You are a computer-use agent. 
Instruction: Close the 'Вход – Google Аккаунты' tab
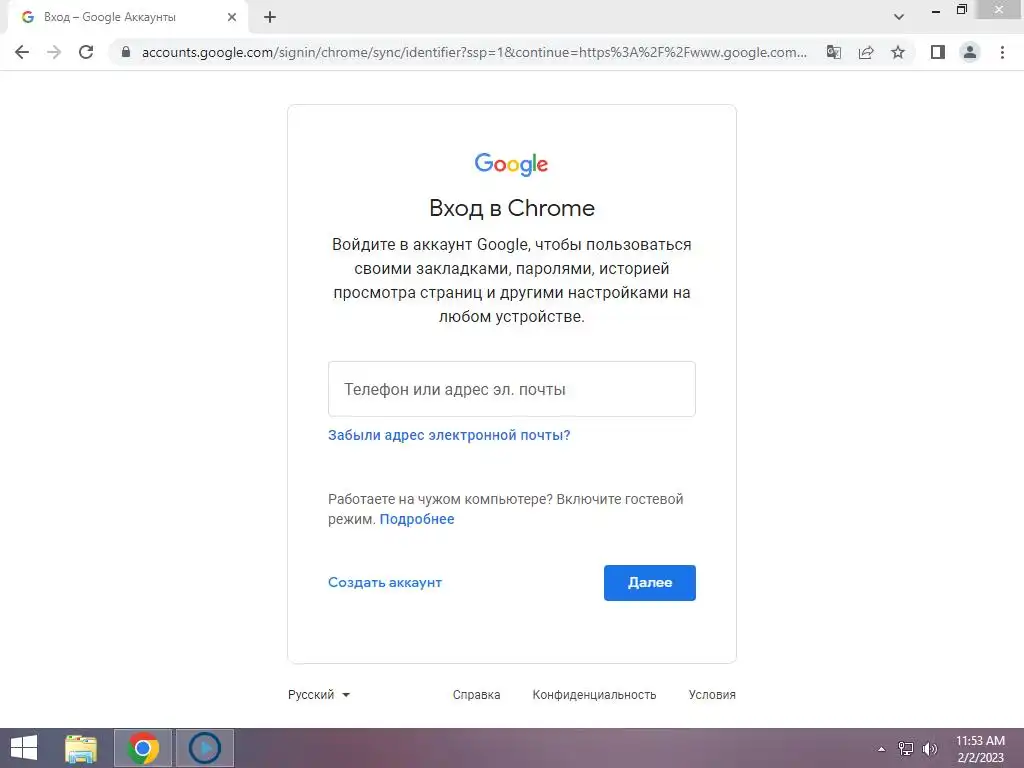(232, 17)
